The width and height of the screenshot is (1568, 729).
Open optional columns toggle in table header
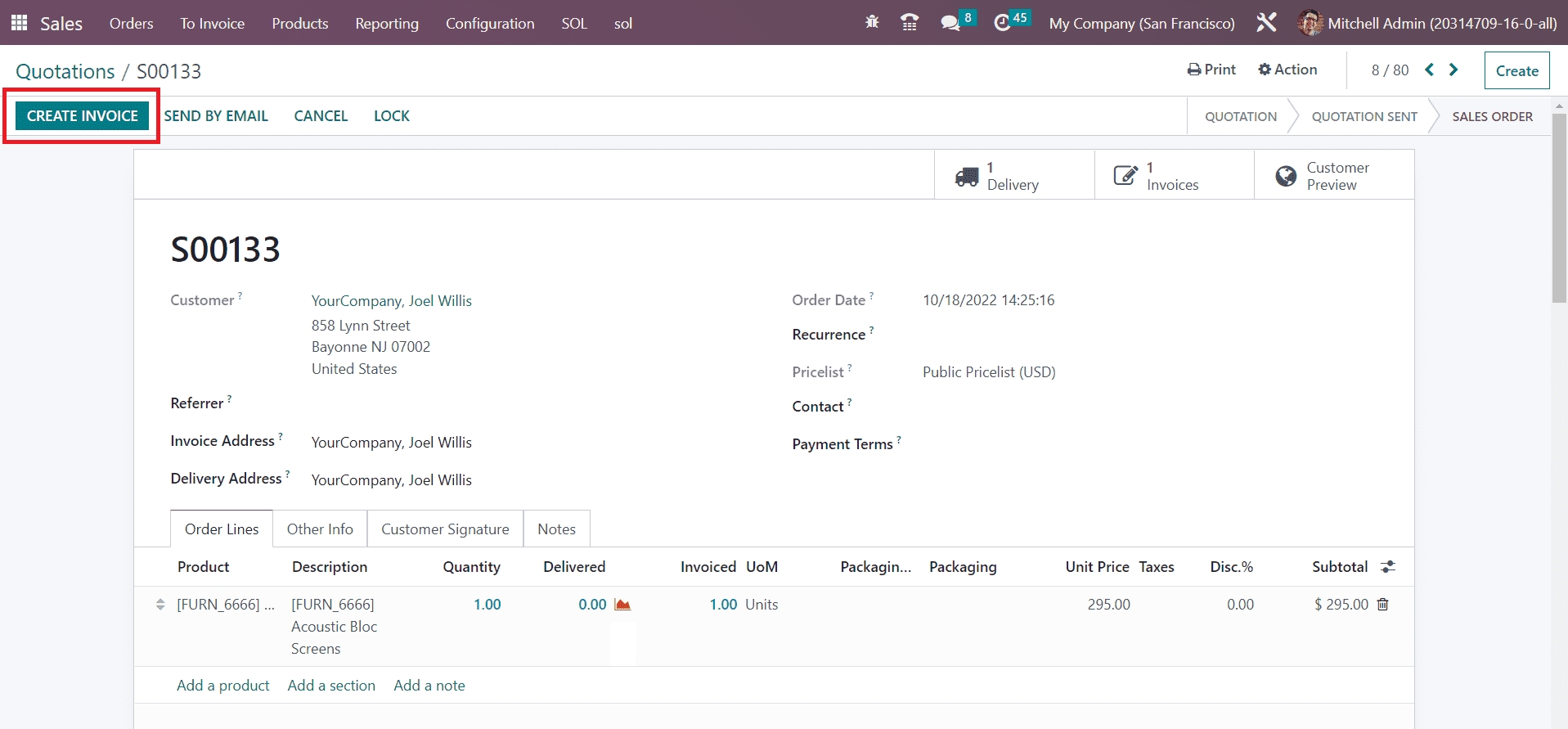coord(1388,567)
